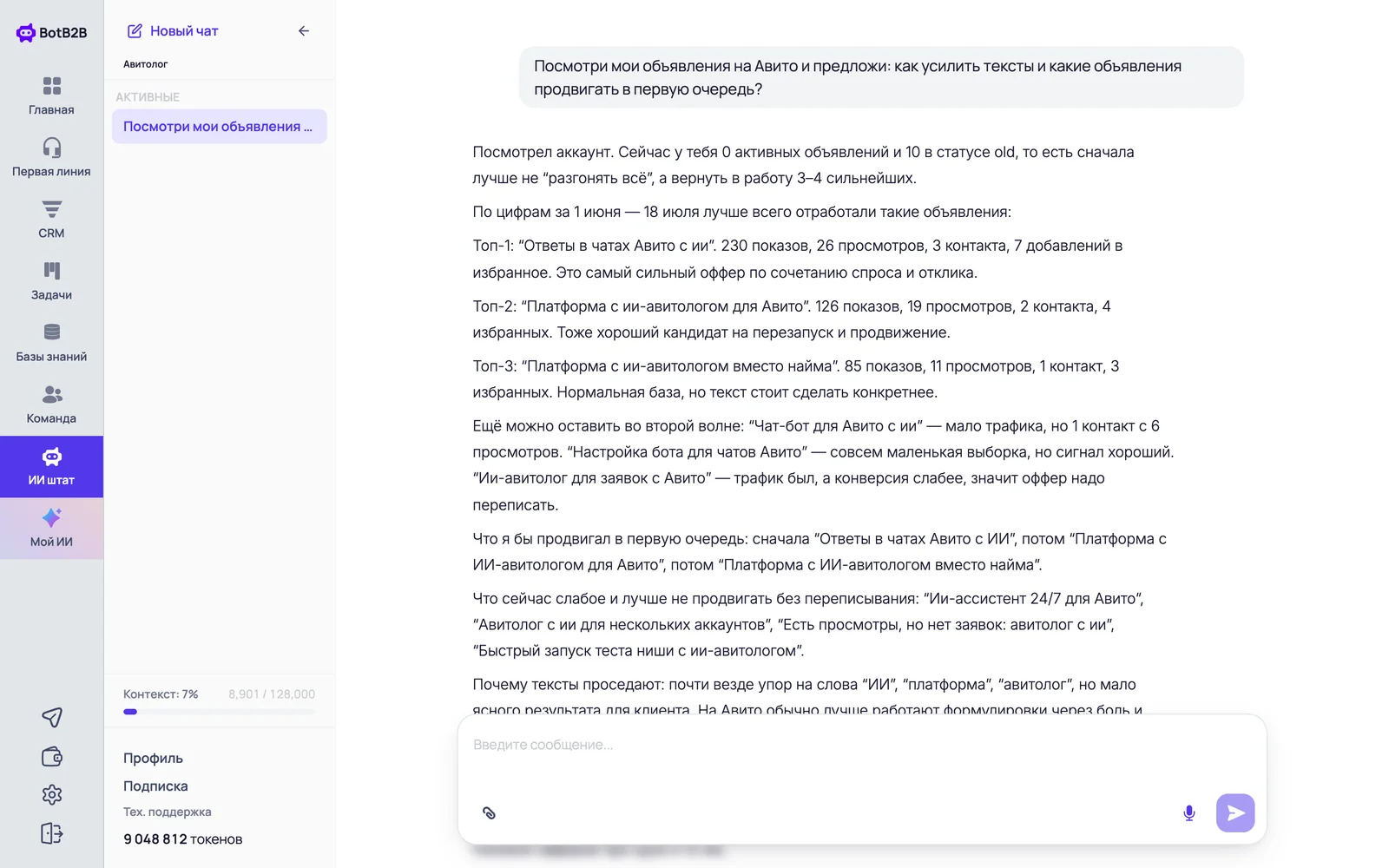Open settings gear icon
This screenshot has width=1389, height=868.
[x=52, y=794]
